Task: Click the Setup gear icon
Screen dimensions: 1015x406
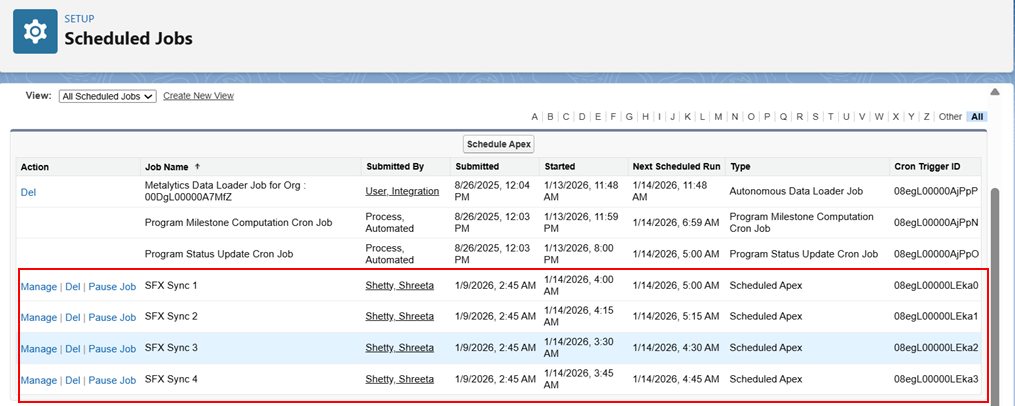Action: (x=35, y=32)
